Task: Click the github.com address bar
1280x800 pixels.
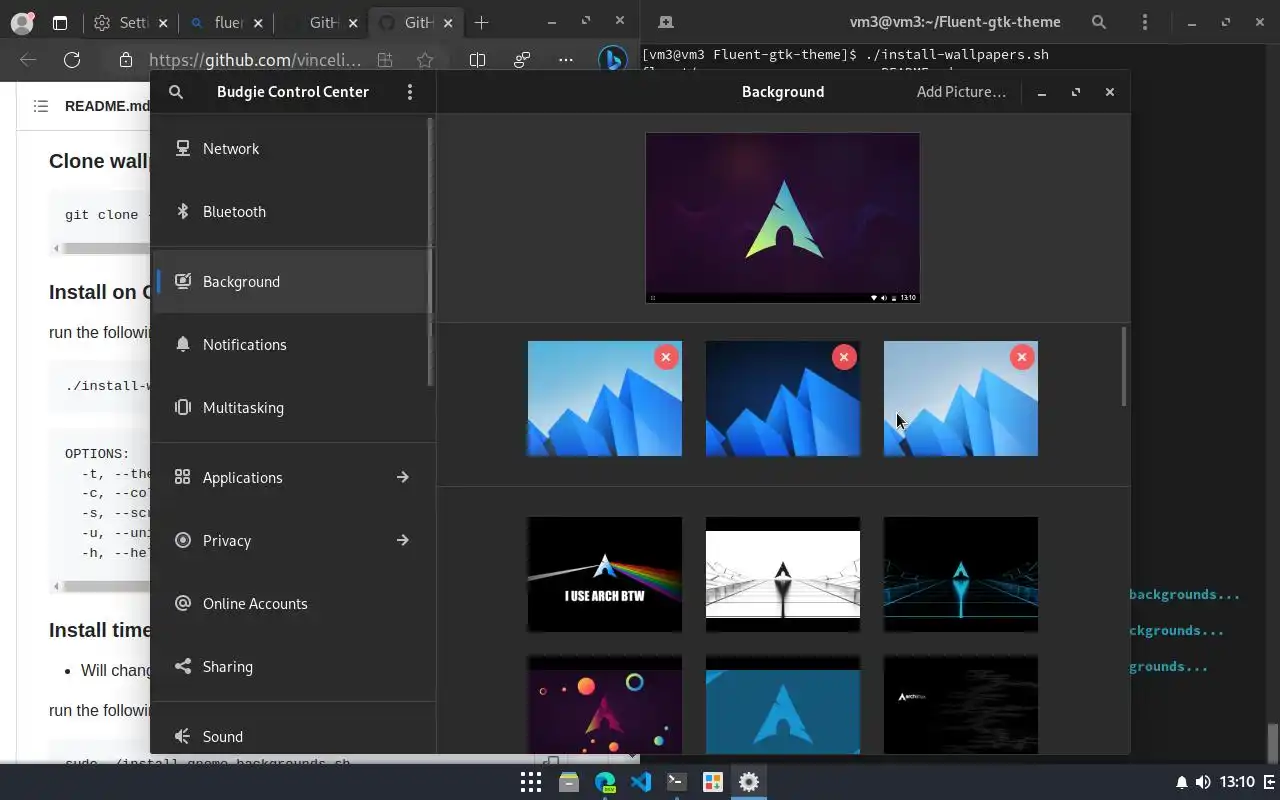Action: [255, 60]
